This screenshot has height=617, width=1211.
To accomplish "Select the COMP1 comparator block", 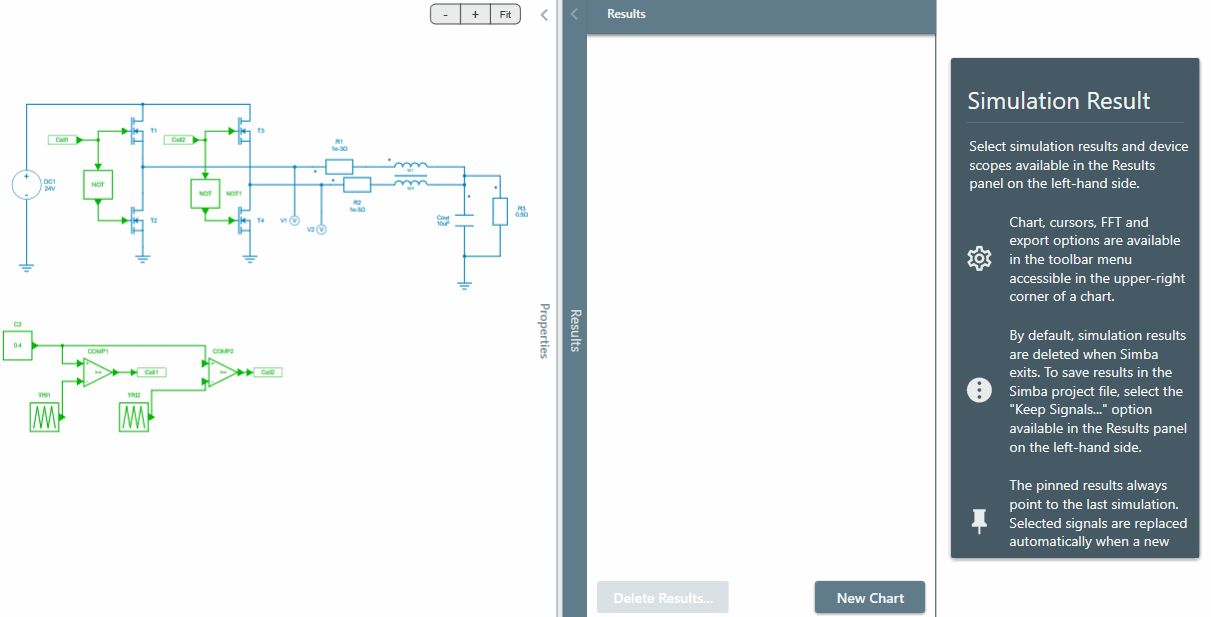I will coord(97,372).
